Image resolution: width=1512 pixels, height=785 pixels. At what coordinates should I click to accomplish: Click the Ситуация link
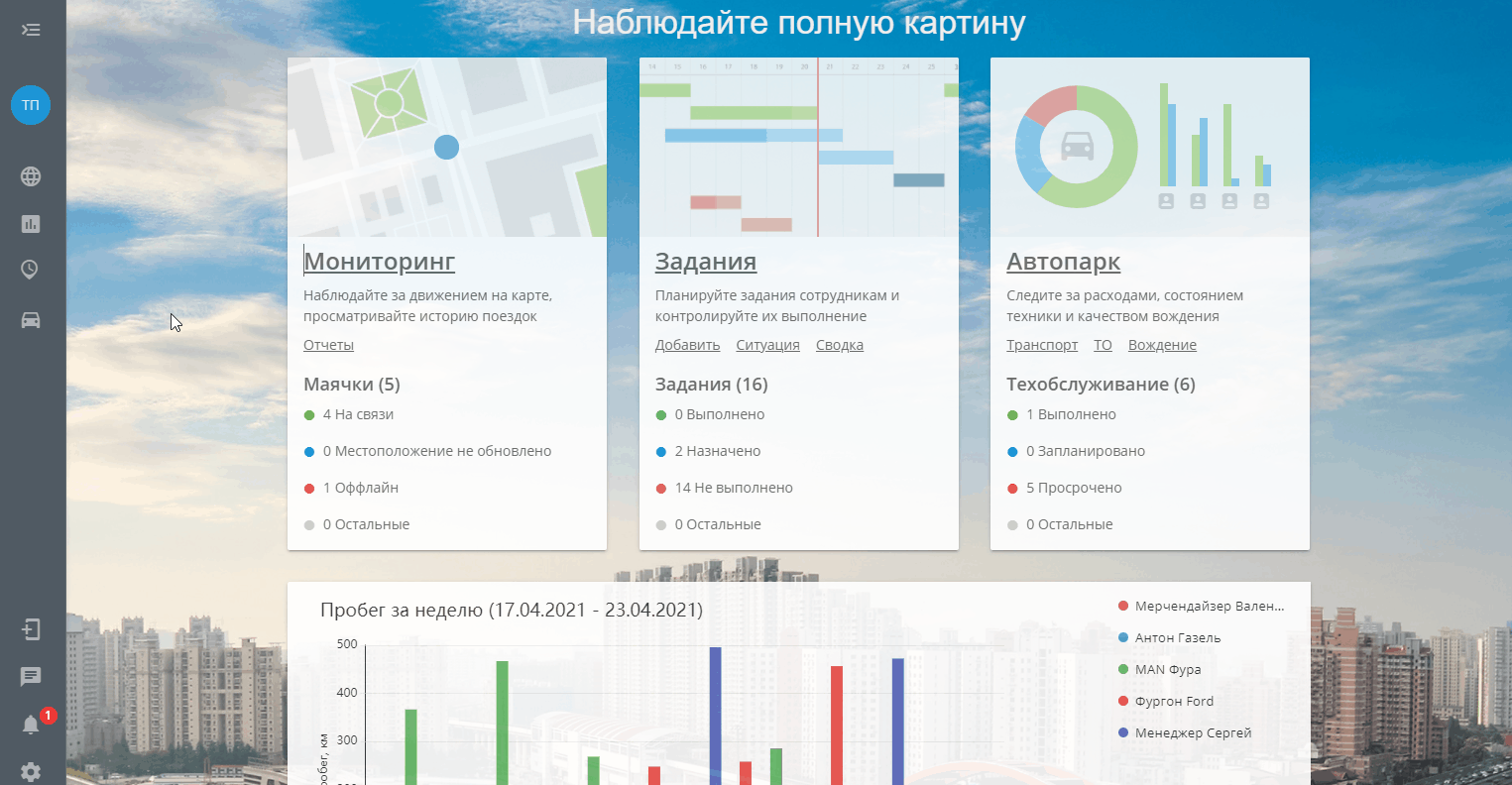click(767, 345)
